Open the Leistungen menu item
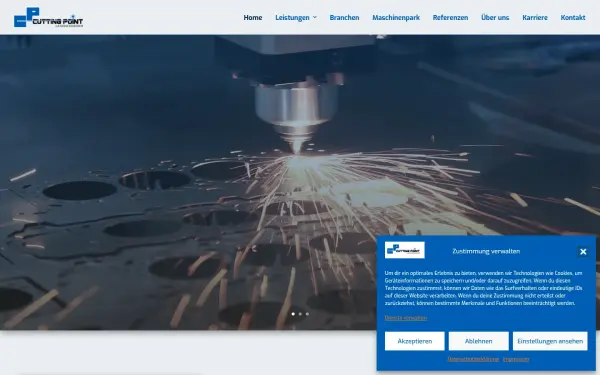This screenshot has width=600, height=375. (x=292, y=18)
